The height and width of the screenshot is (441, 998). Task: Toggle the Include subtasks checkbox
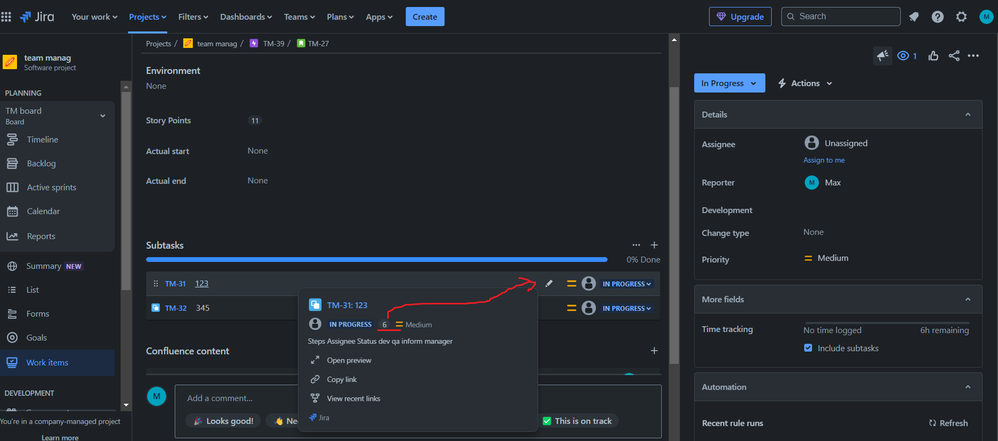click(x=808, y=348)
